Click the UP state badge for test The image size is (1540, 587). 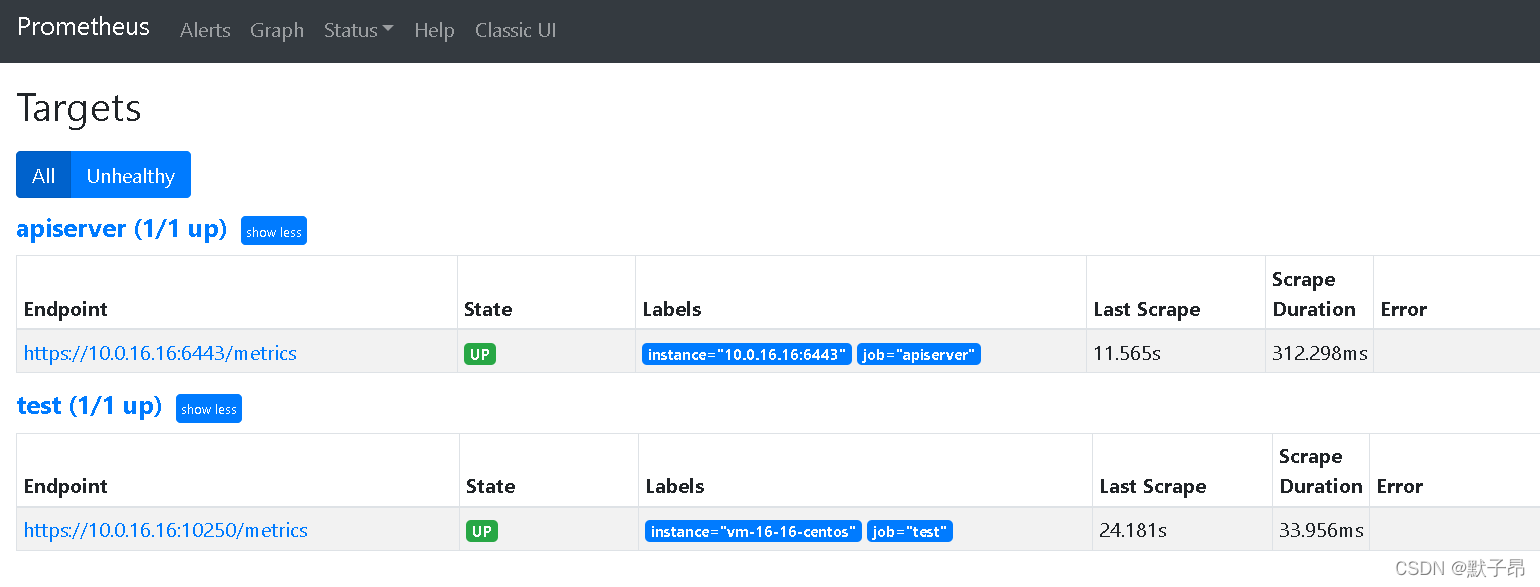click(x=481, y=531)
